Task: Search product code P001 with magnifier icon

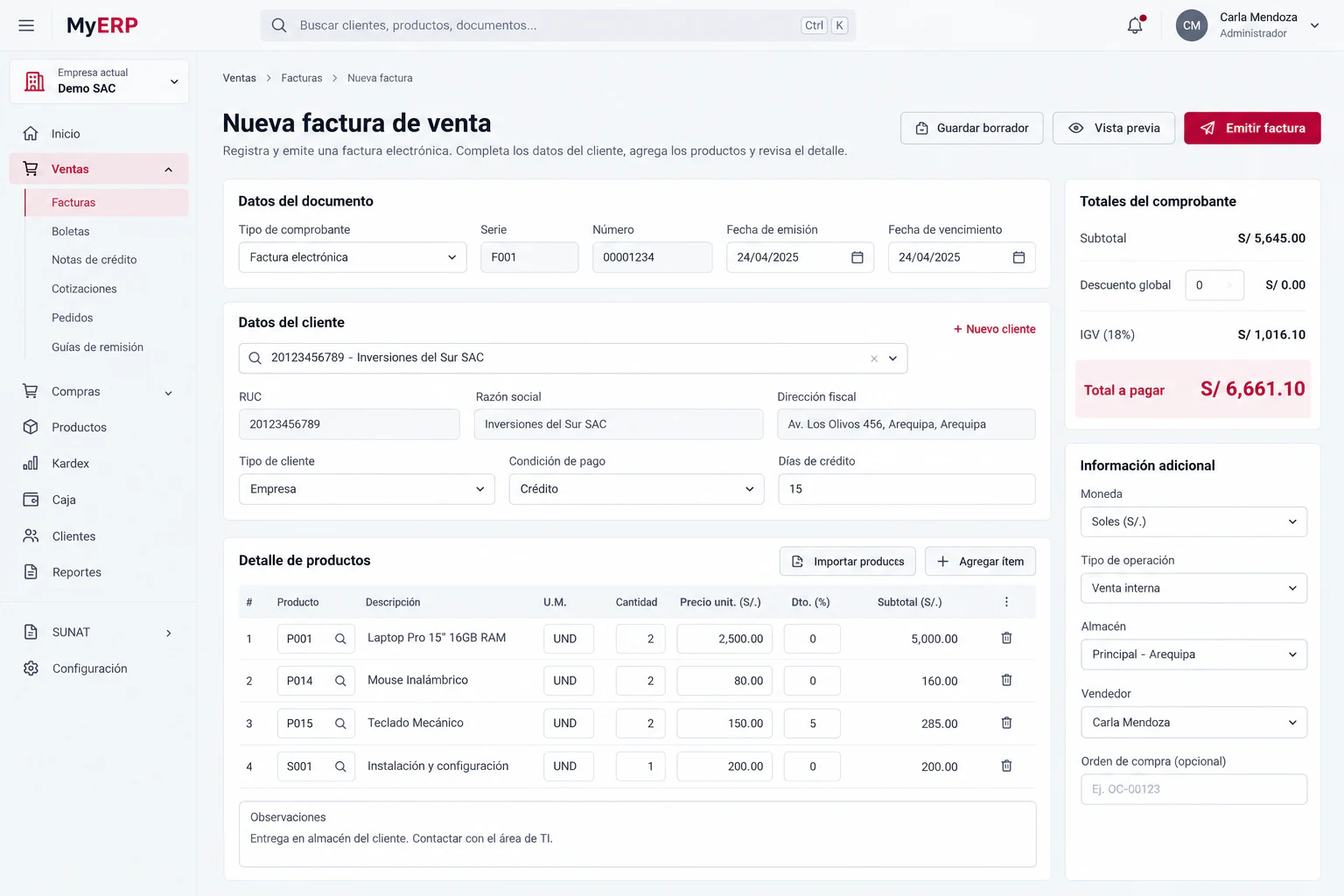Action: [340, 639]
